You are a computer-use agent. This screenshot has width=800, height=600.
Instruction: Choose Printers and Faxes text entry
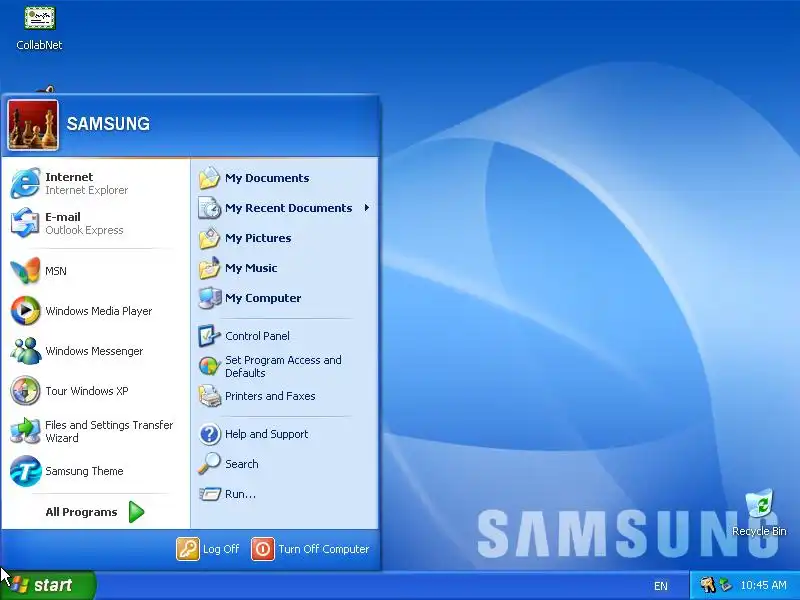(270, 396)
